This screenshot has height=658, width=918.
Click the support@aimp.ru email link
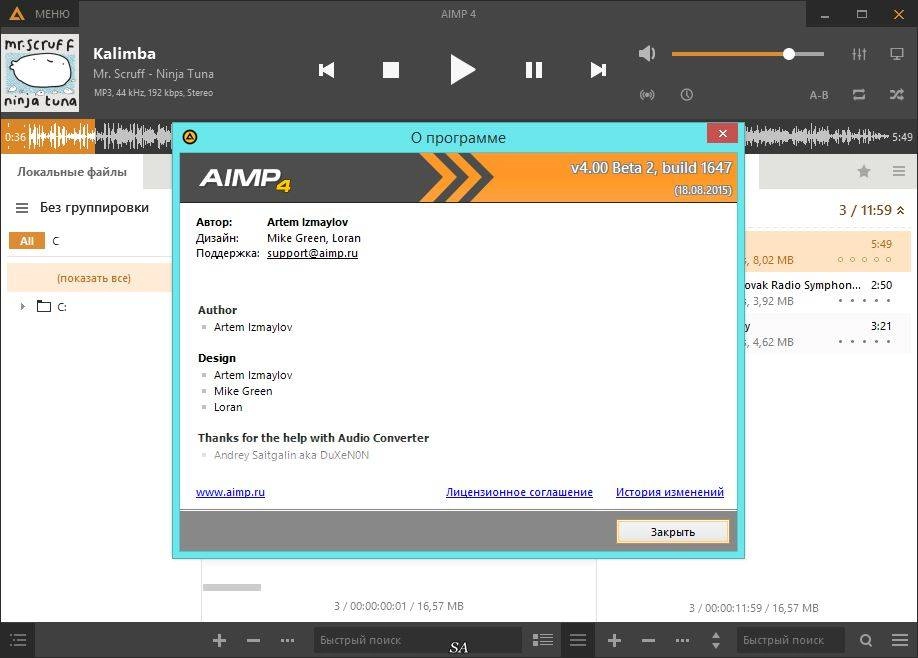click(x=312, y=253)
